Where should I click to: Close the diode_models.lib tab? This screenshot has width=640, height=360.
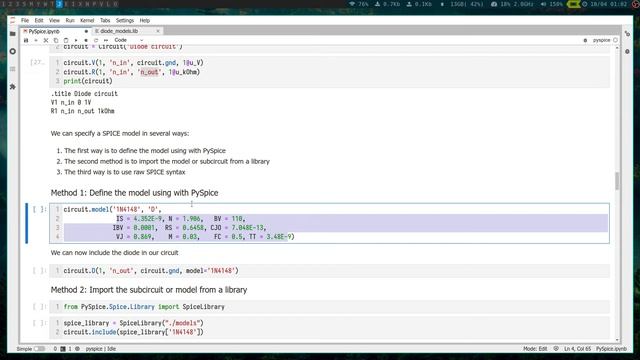tap(158, 31)
